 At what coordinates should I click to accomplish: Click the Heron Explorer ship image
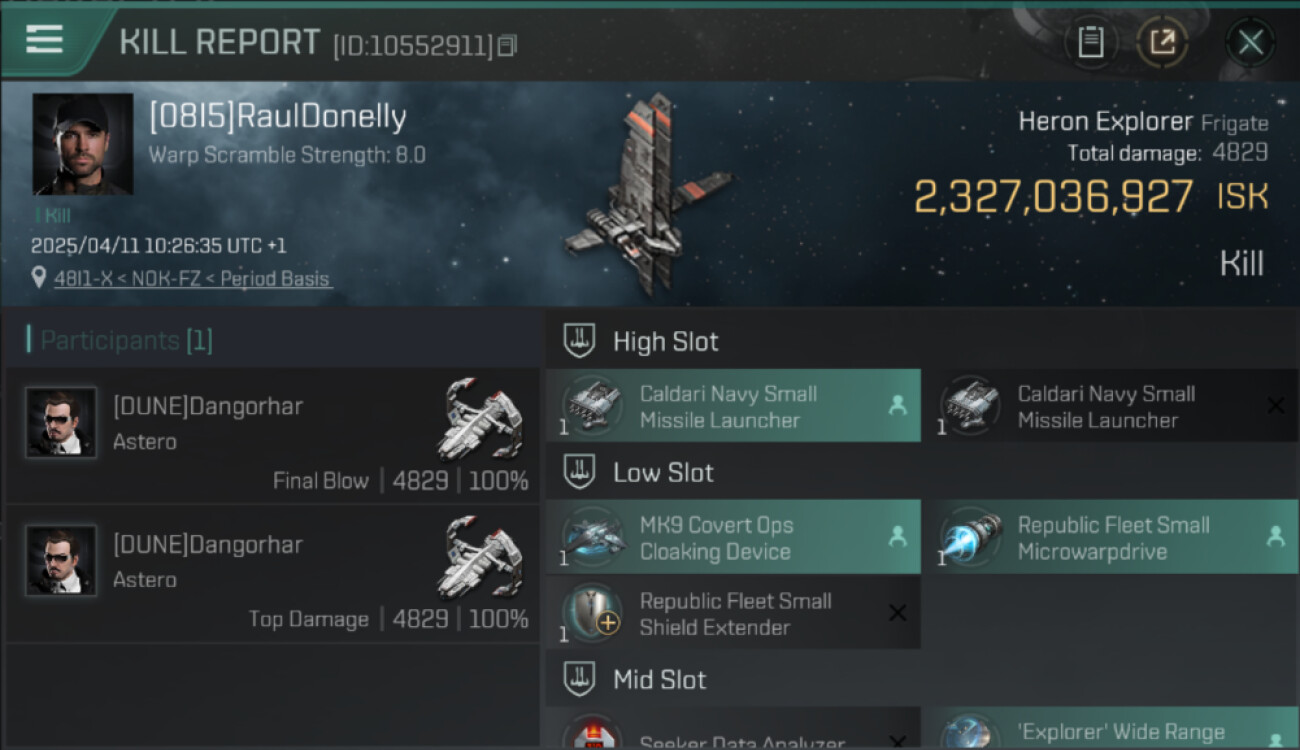click(648, 193)
